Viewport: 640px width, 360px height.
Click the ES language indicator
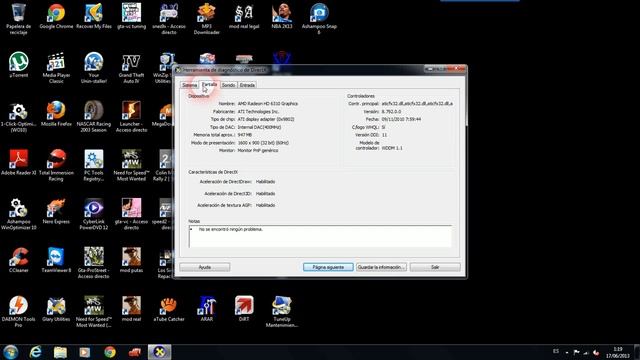[x=556, y=351]
